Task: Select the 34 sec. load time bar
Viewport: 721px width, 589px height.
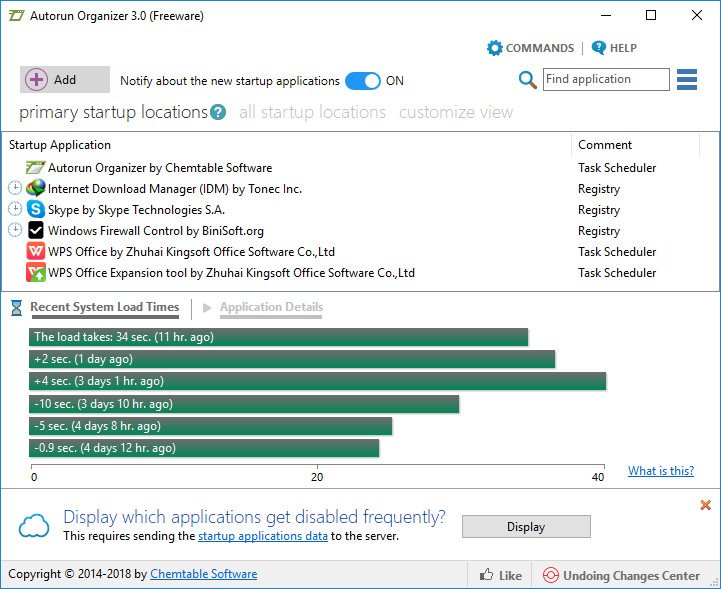Action: pyautogui.click(x=279, y=338)
